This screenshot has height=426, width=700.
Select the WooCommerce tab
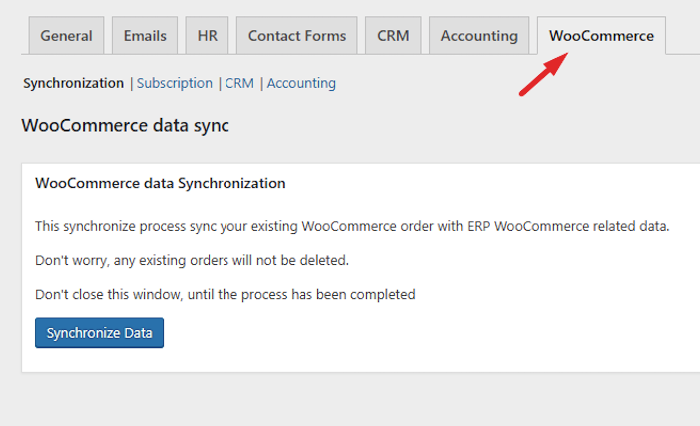click(x=601, y=36)
